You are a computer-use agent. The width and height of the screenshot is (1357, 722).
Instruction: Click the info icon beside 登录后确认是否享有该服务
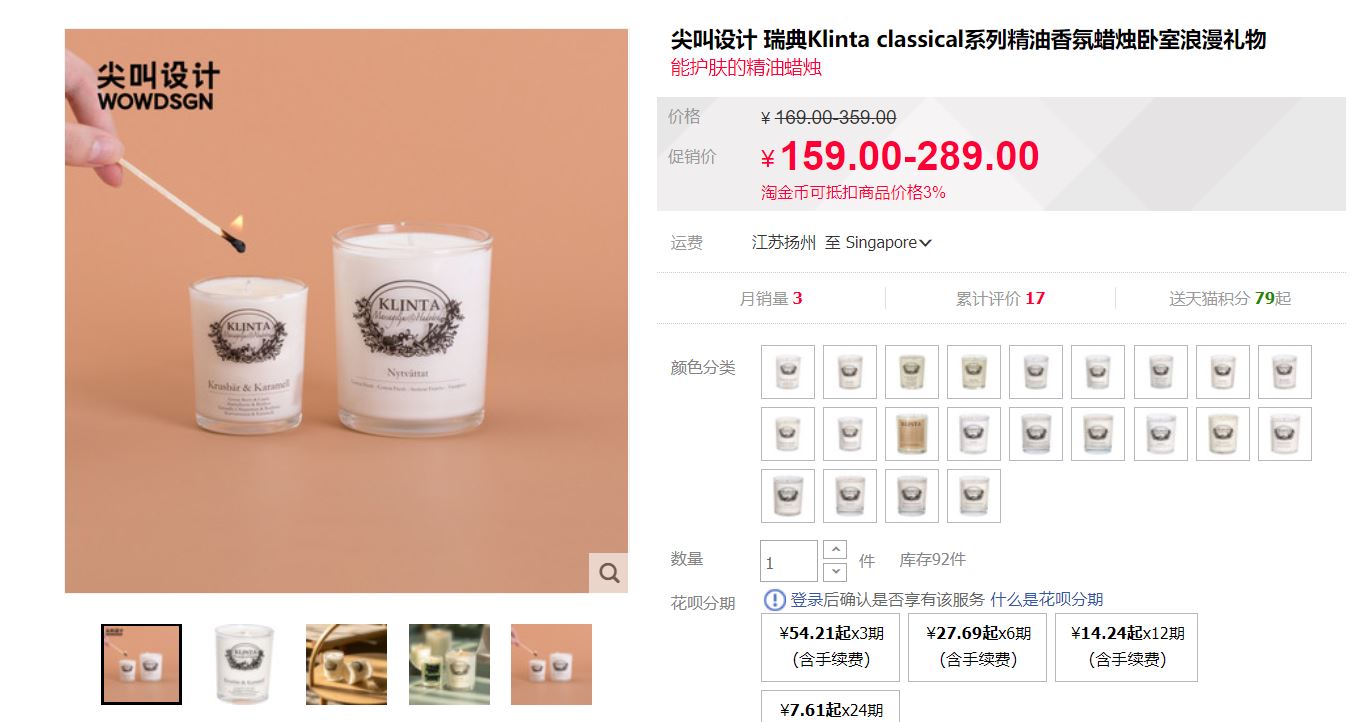[775, 600]
